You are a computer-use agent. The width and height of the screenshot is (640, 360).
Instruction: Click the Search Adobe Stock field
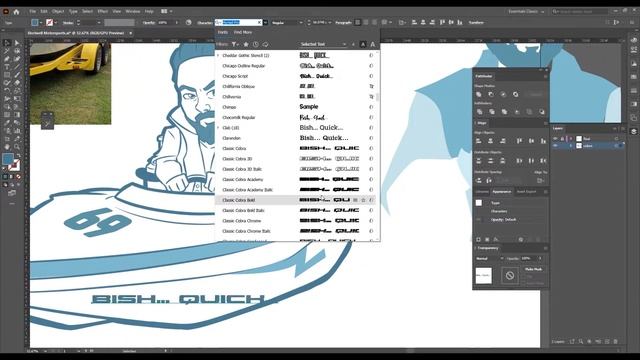[x=580, y=11]
